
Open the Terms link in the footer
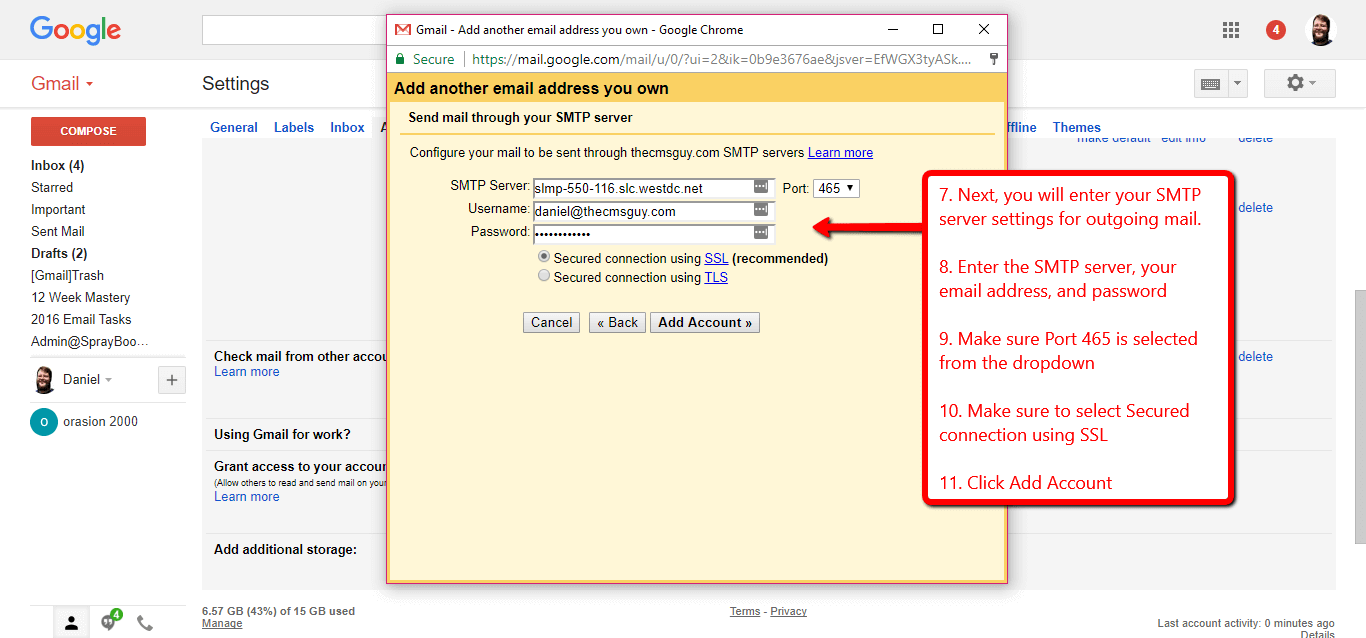745,611
